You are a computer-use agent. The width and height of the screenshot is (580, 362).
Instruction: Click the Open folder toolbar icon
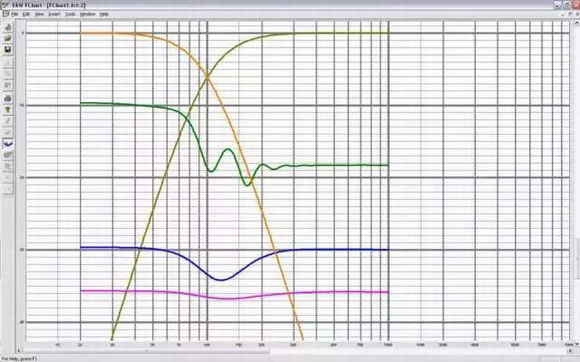[x=8, y=38]
